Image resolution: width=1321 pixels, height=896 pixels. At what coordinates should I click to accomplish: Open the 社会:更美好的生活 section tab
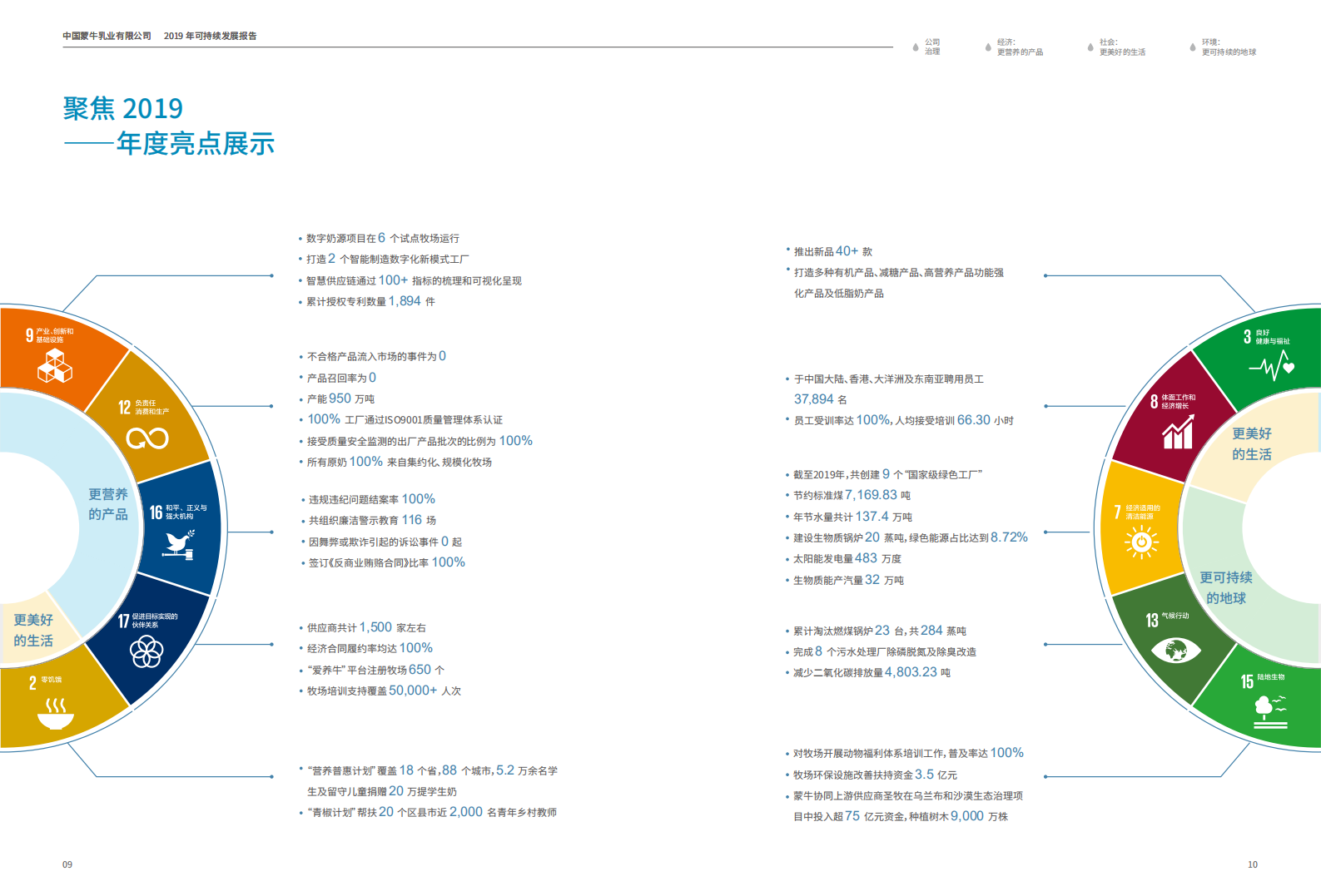pyautogui.click(x=1122, y=47)
